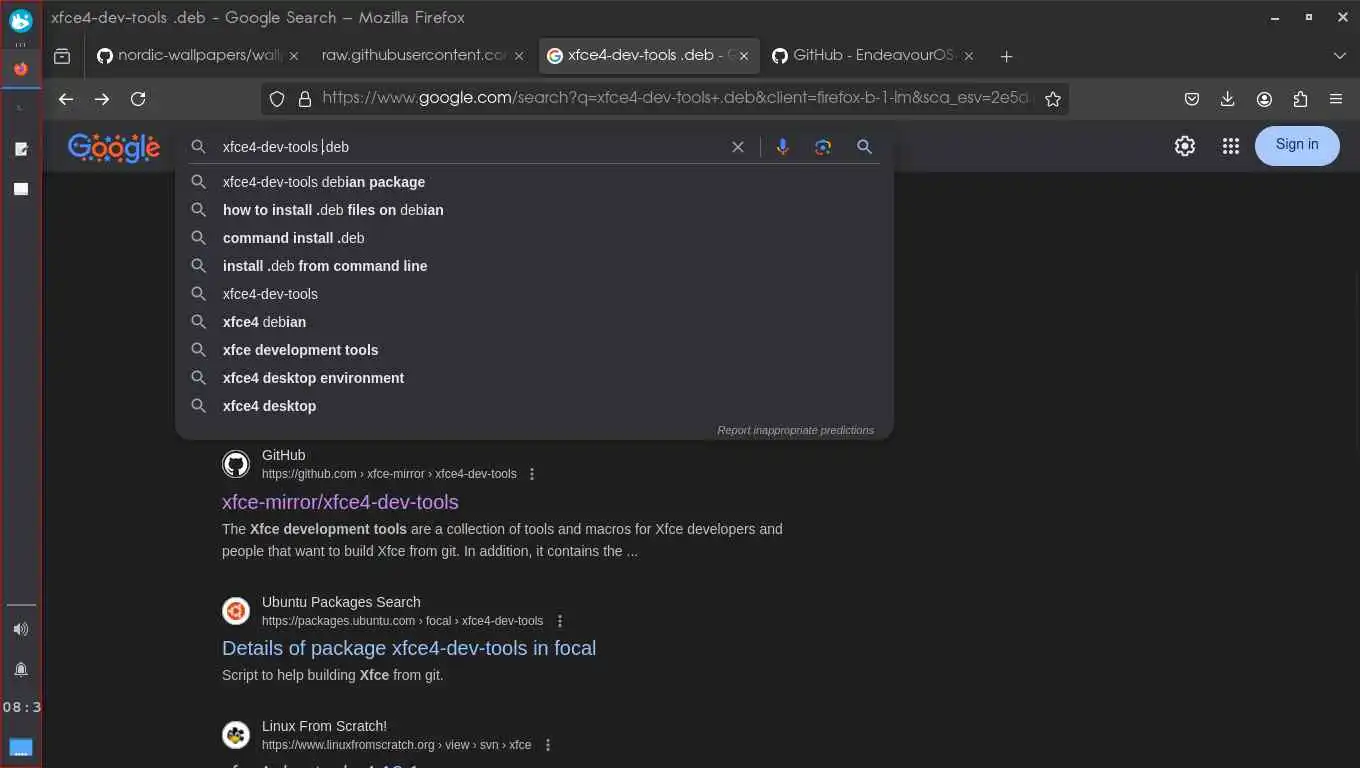
Task: Clear the Google search box text
Action: point(738,147)
